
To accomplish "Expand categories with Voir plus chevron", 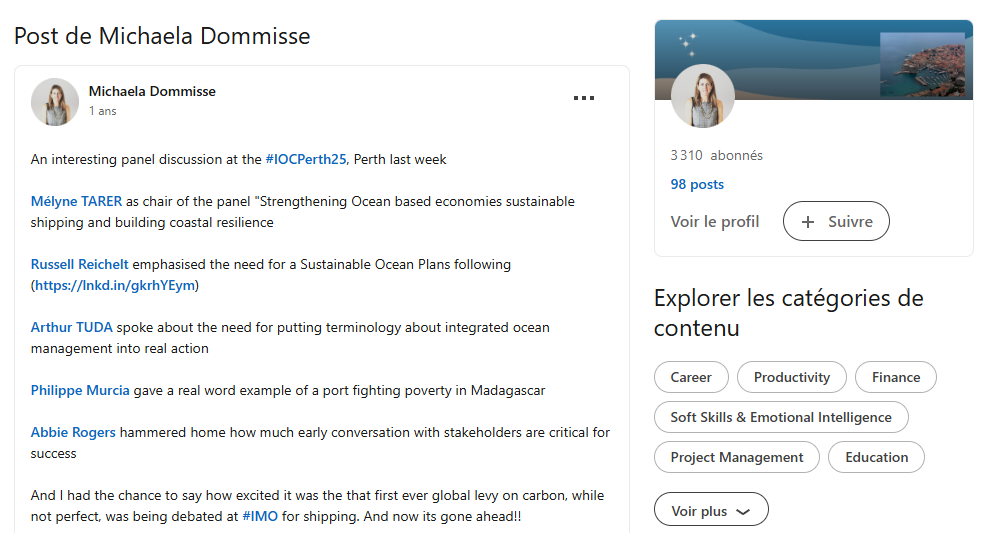I will (743, 512).
